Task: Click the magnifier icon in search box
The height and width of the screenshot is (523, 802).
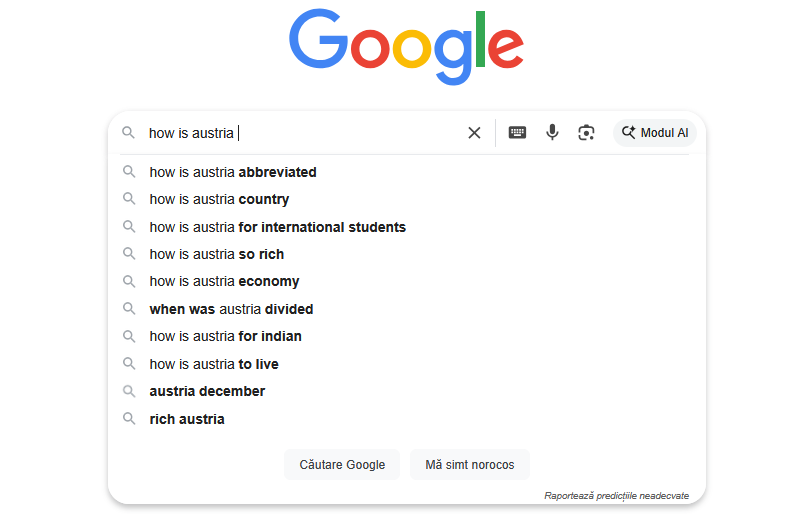Action: pos(129,133)
